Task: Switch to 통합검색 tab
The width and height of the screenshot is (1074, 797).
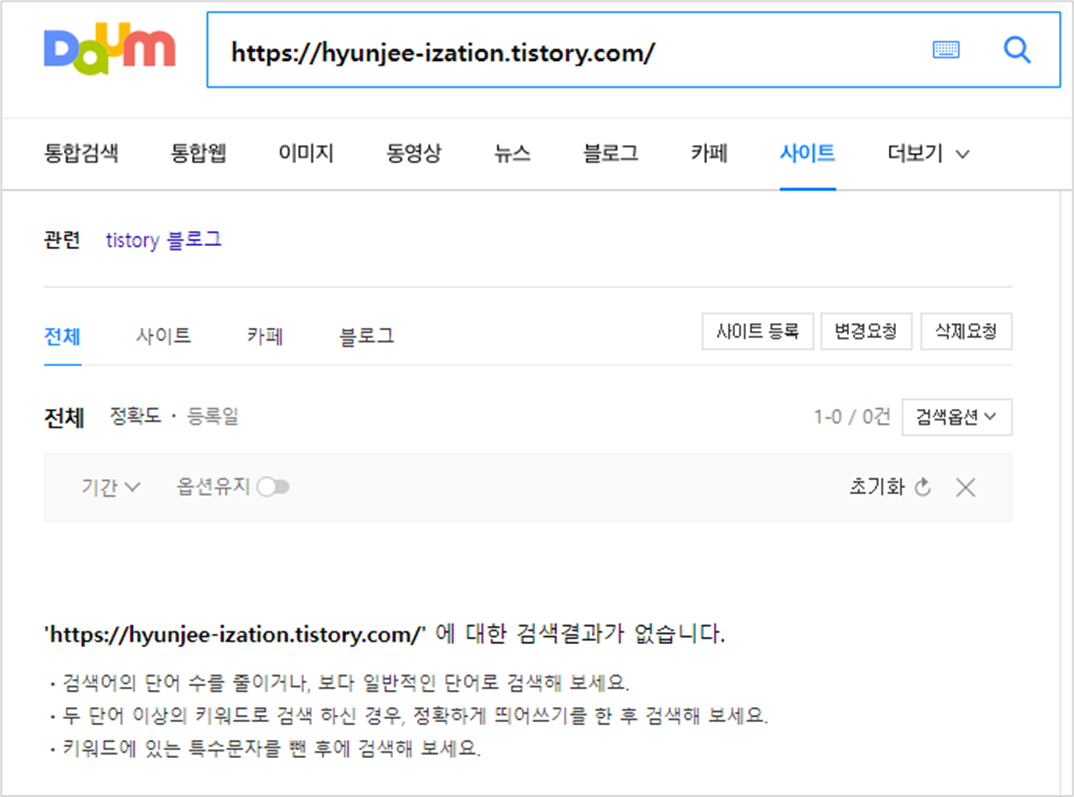Action: pyautogui.click(x=81, y=153)
